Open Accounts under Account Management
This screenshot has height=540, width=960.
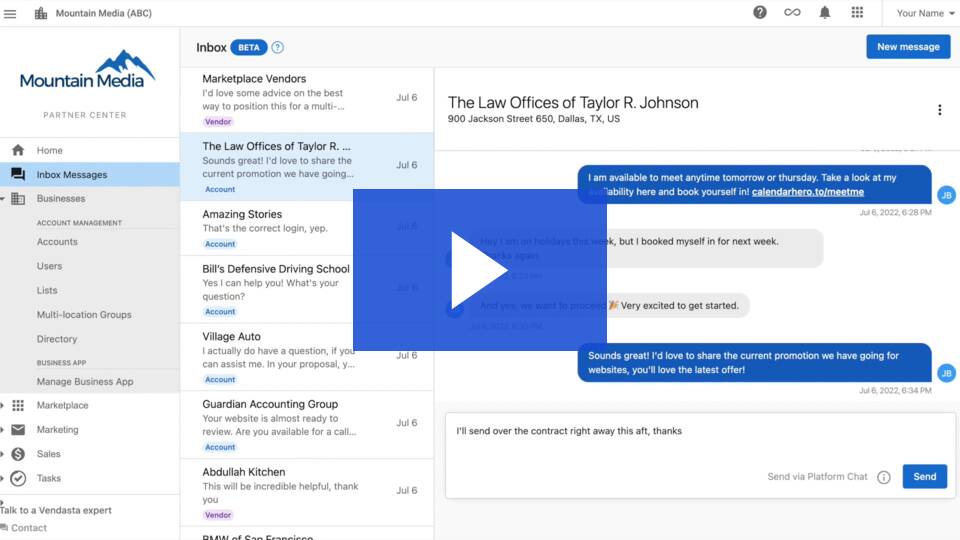tap(57, 242)
